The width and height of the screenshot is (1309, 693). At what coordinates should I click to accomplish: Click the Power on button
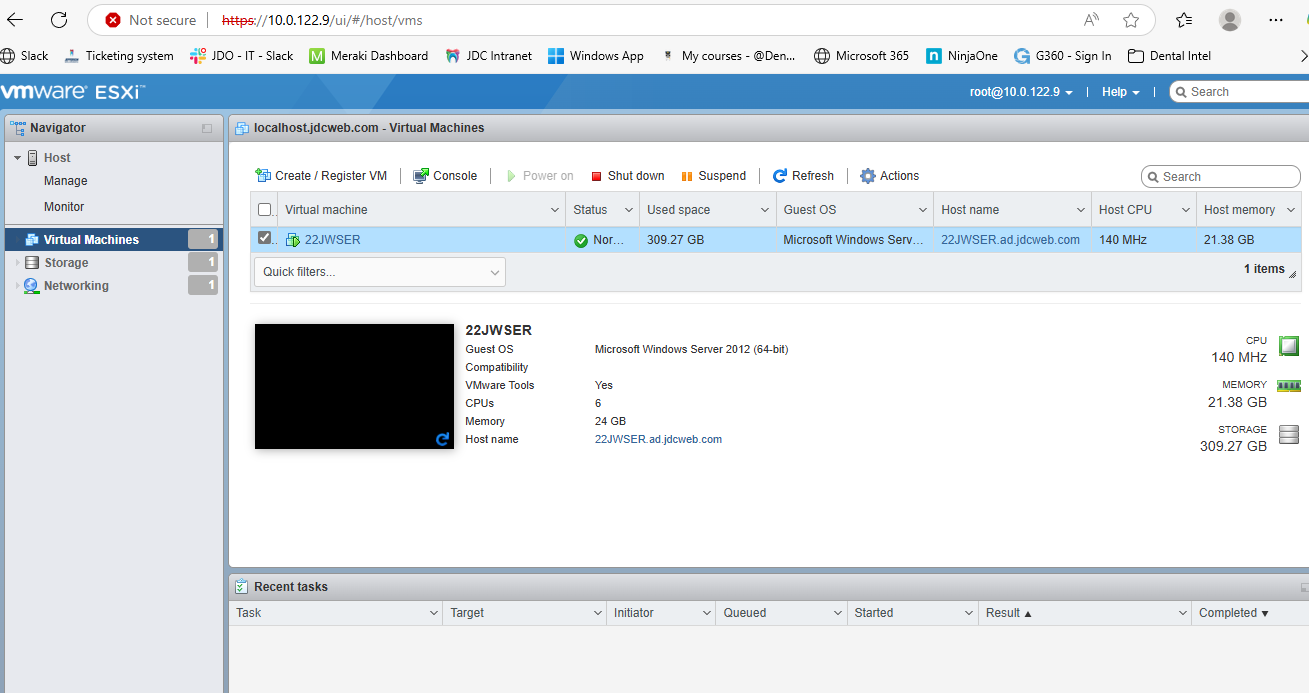540,176
